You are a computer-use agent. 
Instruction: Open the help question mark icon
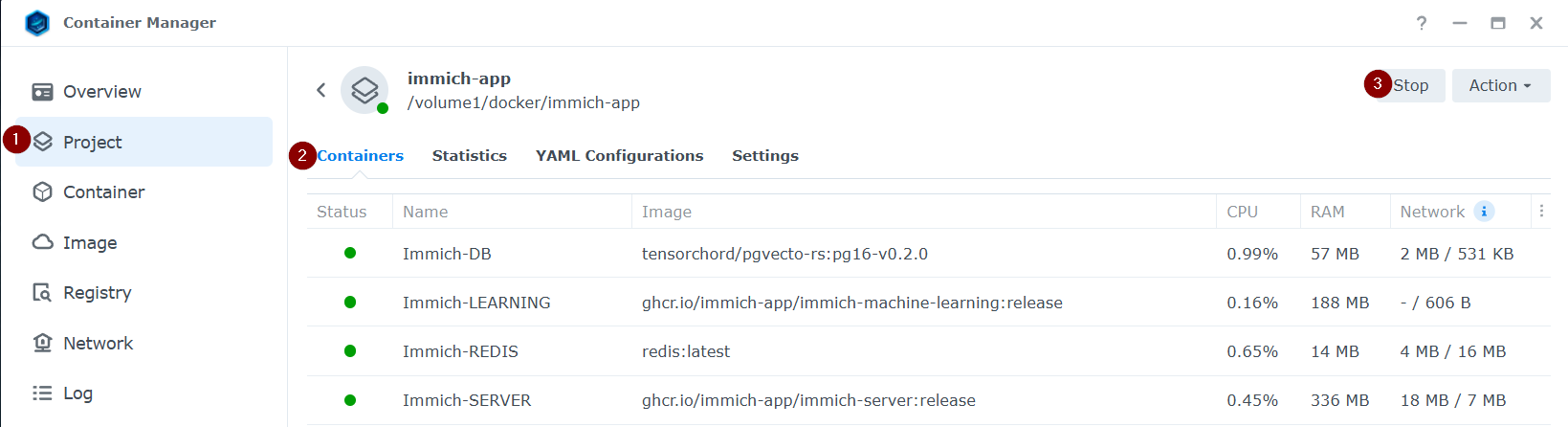(1422, 23)
